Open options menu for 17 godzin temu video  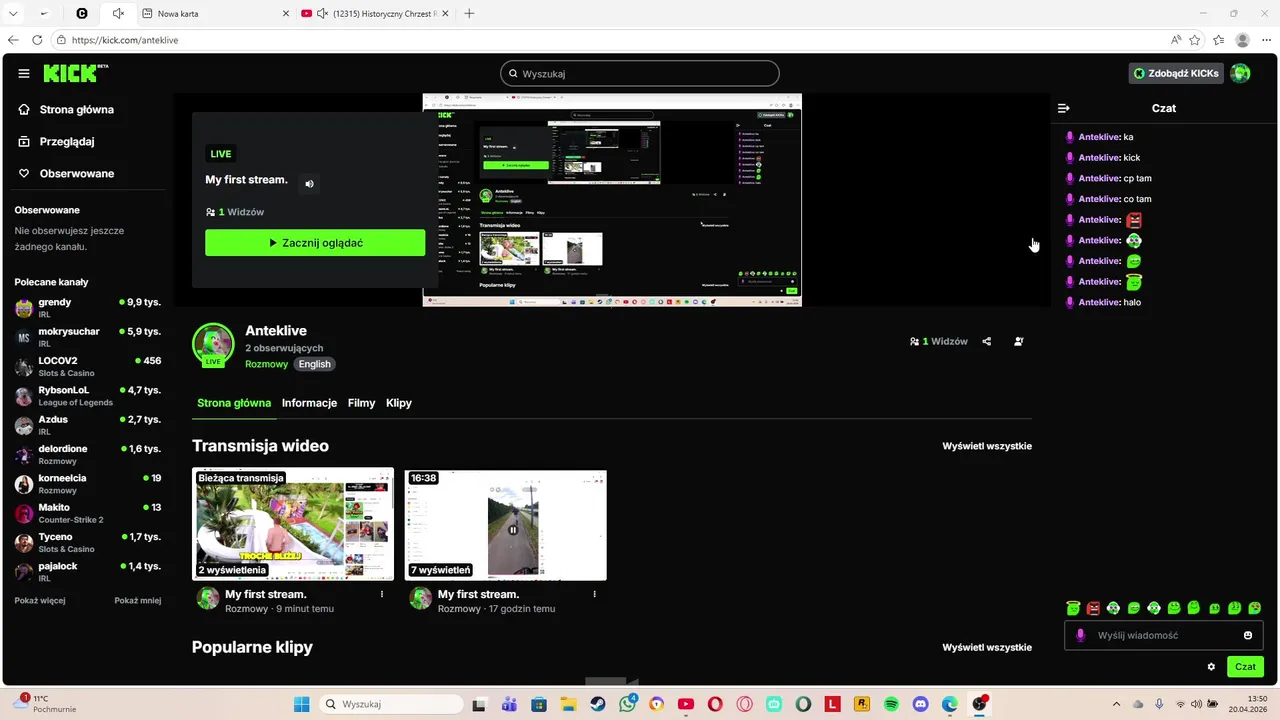(594, 594)
